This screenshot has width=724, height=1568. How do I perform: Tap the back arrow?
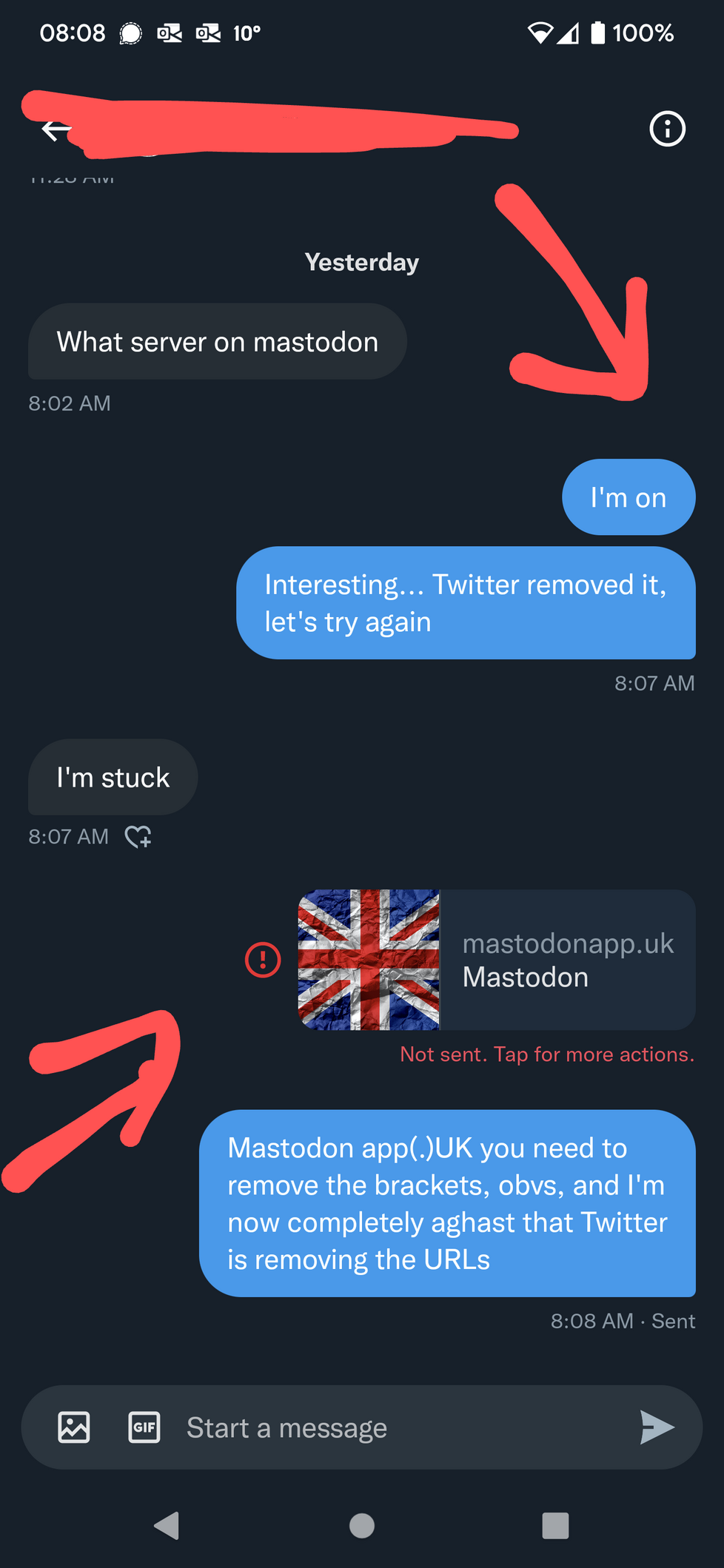54,130
